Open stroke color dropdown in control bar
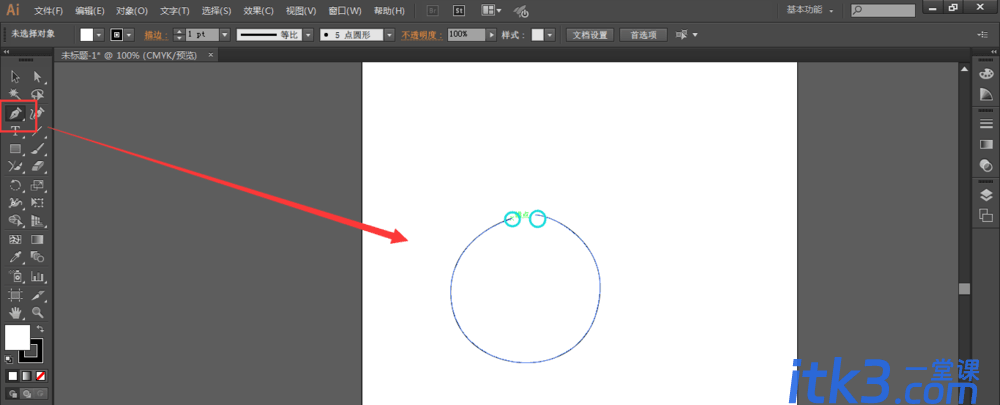 tap(130, 34)
